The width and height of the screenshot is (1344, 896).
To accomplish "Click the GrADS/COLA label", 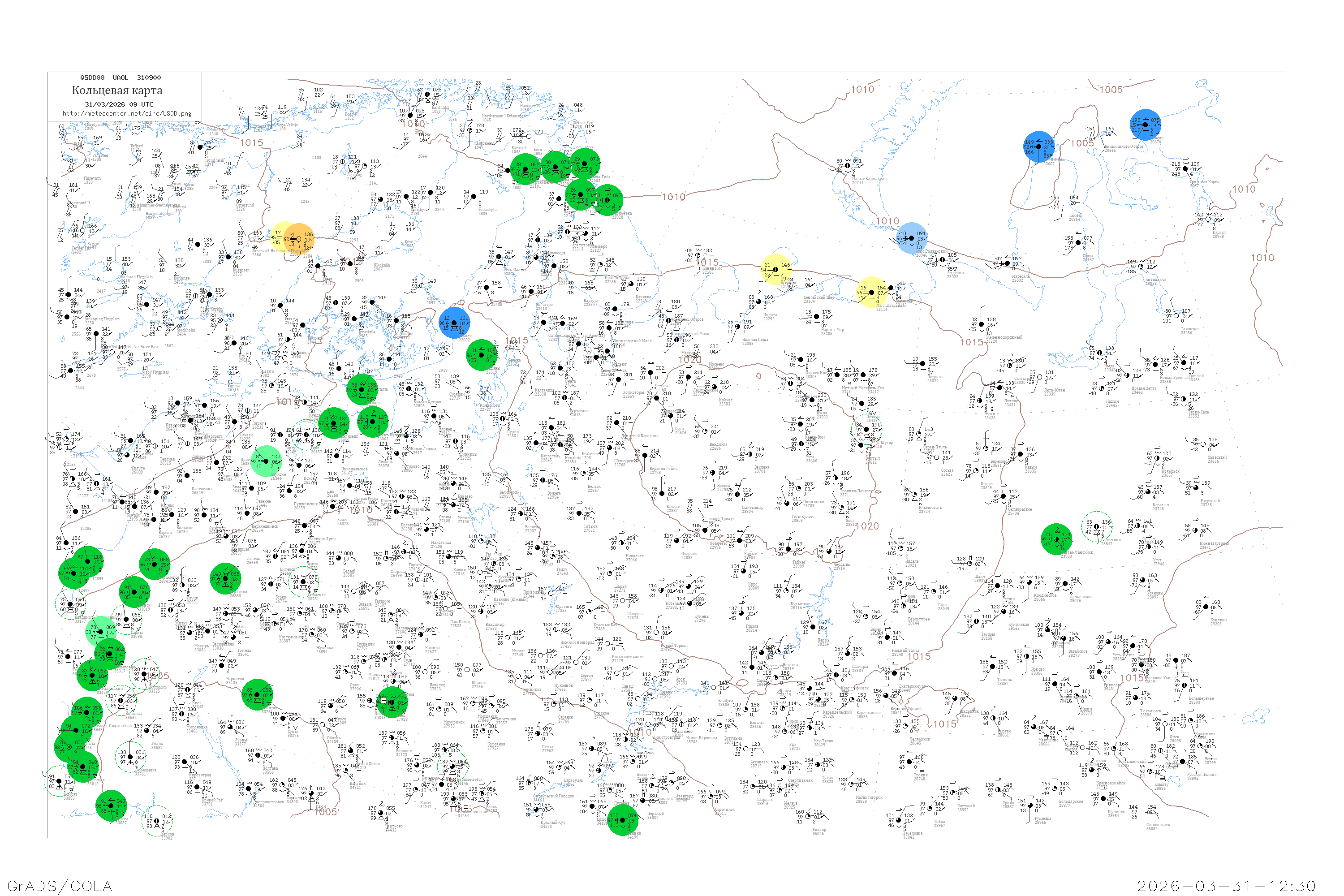I will 60,886.
